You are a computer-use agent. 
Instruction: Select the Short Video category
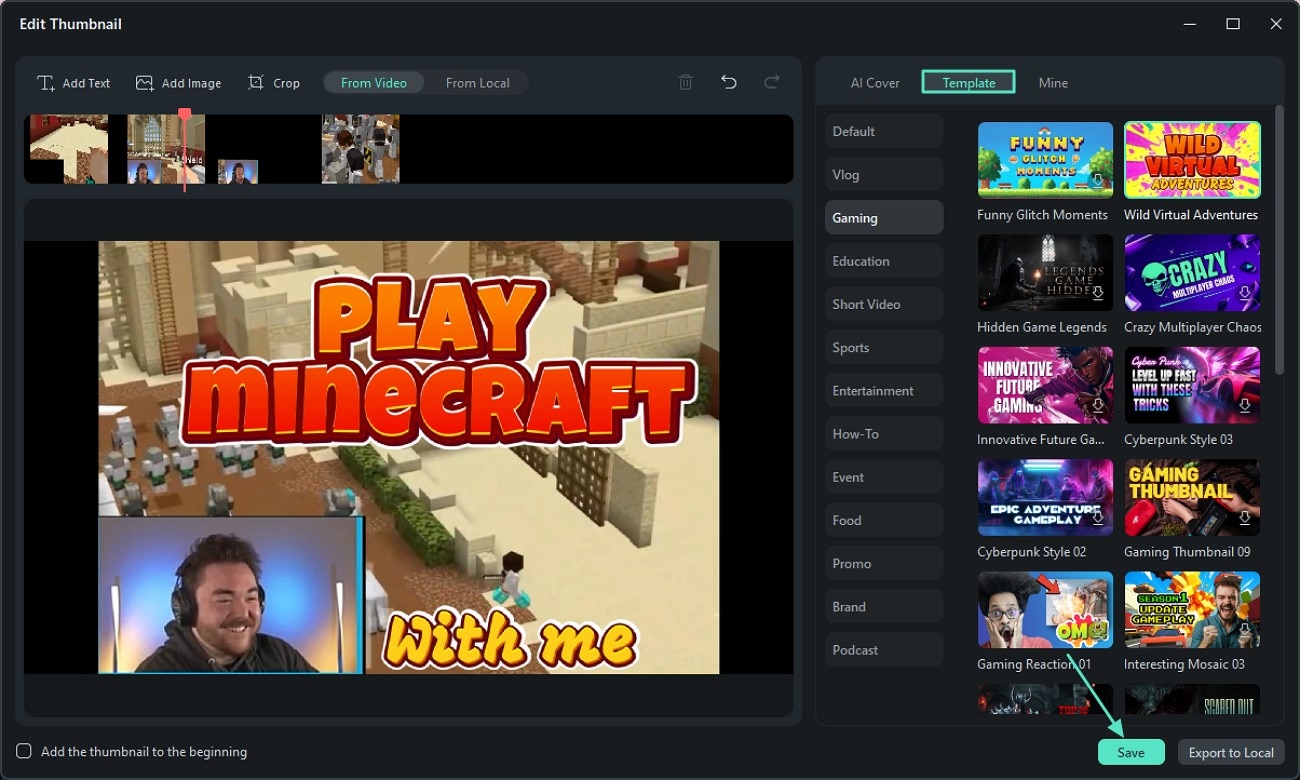(884, 304)
